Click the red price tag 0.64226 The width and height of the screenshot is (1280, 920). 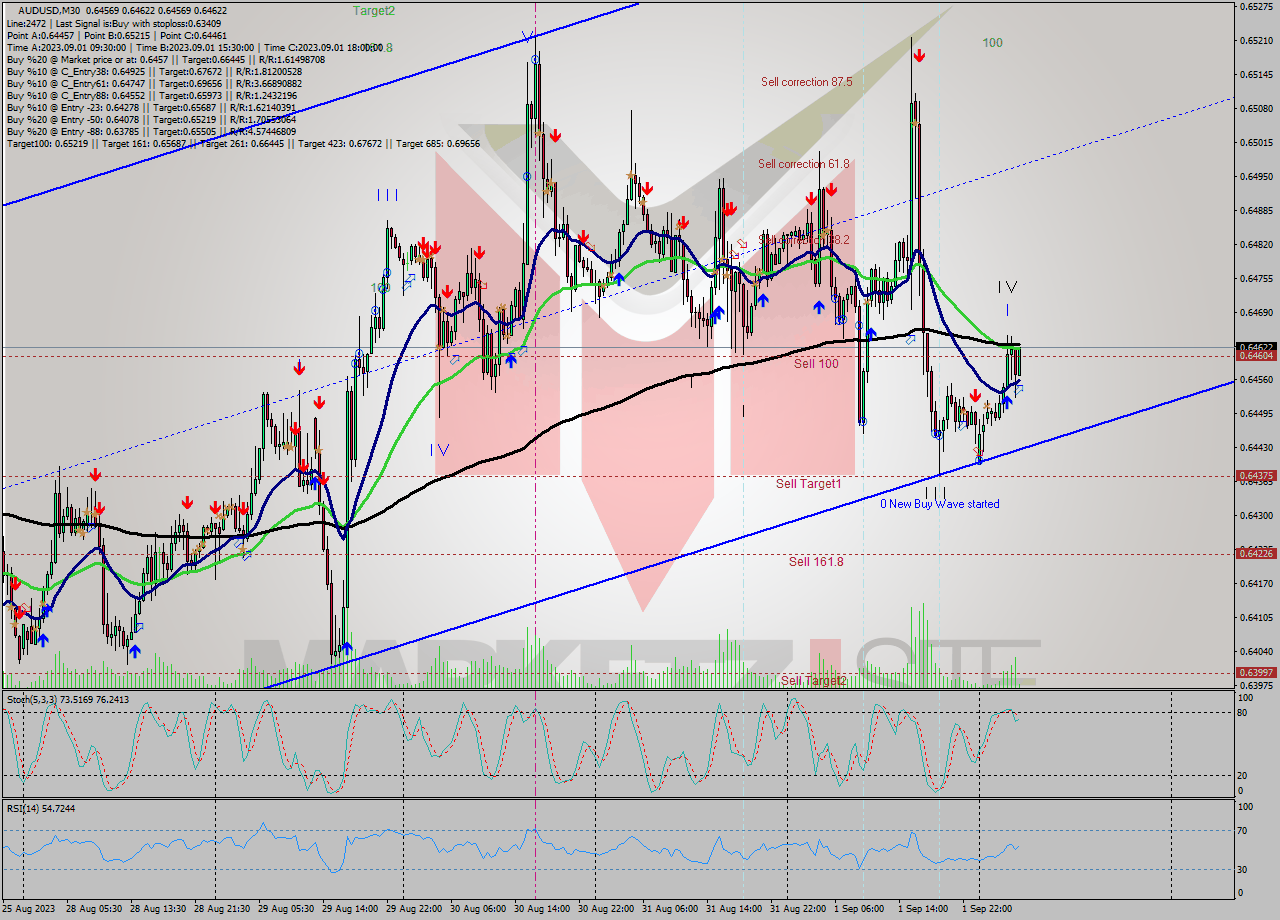[x=1256, y=553]
